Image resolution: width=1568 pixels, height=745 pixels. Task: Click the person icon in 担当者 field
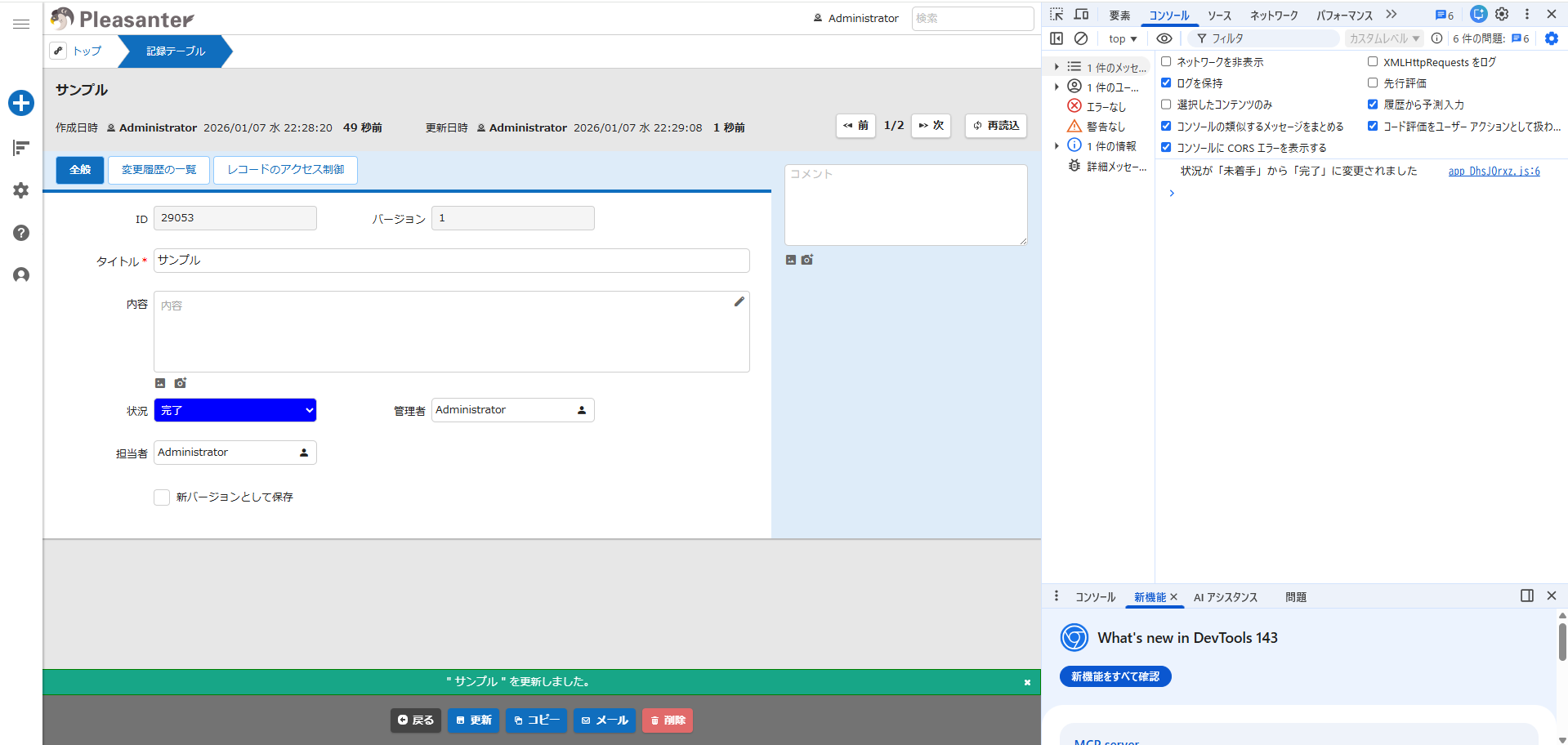pos(304,453)
